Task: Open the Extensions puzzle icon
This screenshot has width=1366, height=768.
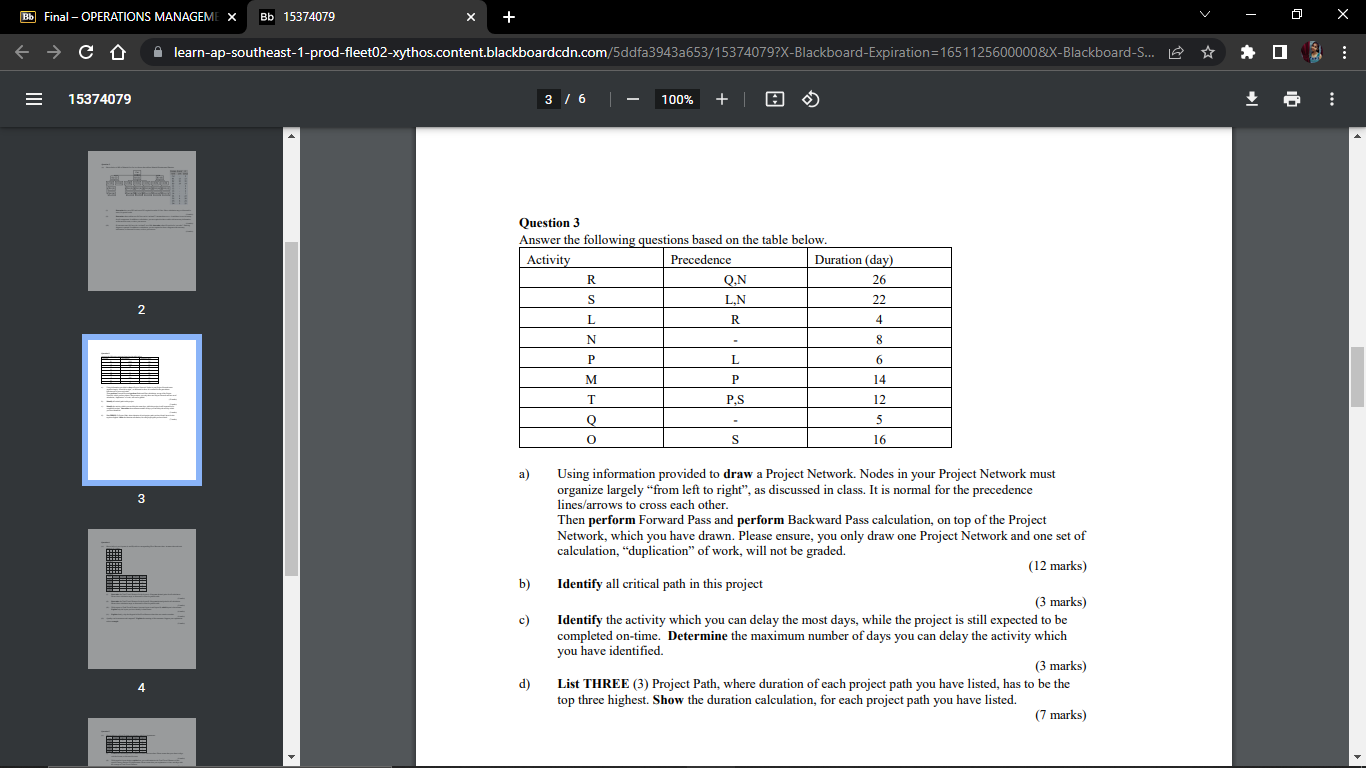Action: 1249,52
